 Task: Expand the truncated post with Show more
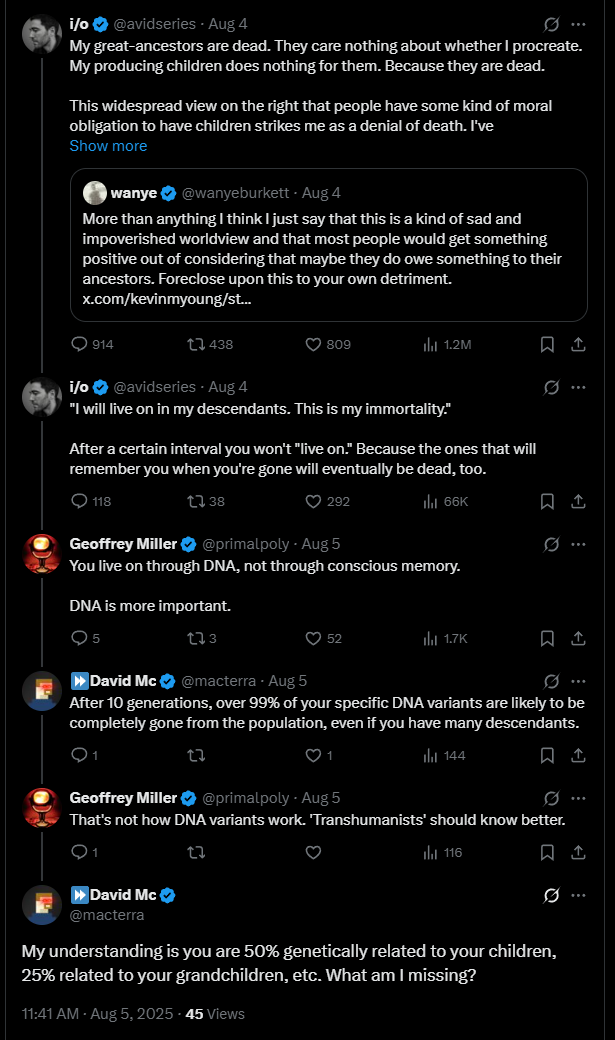coord(108,146)
